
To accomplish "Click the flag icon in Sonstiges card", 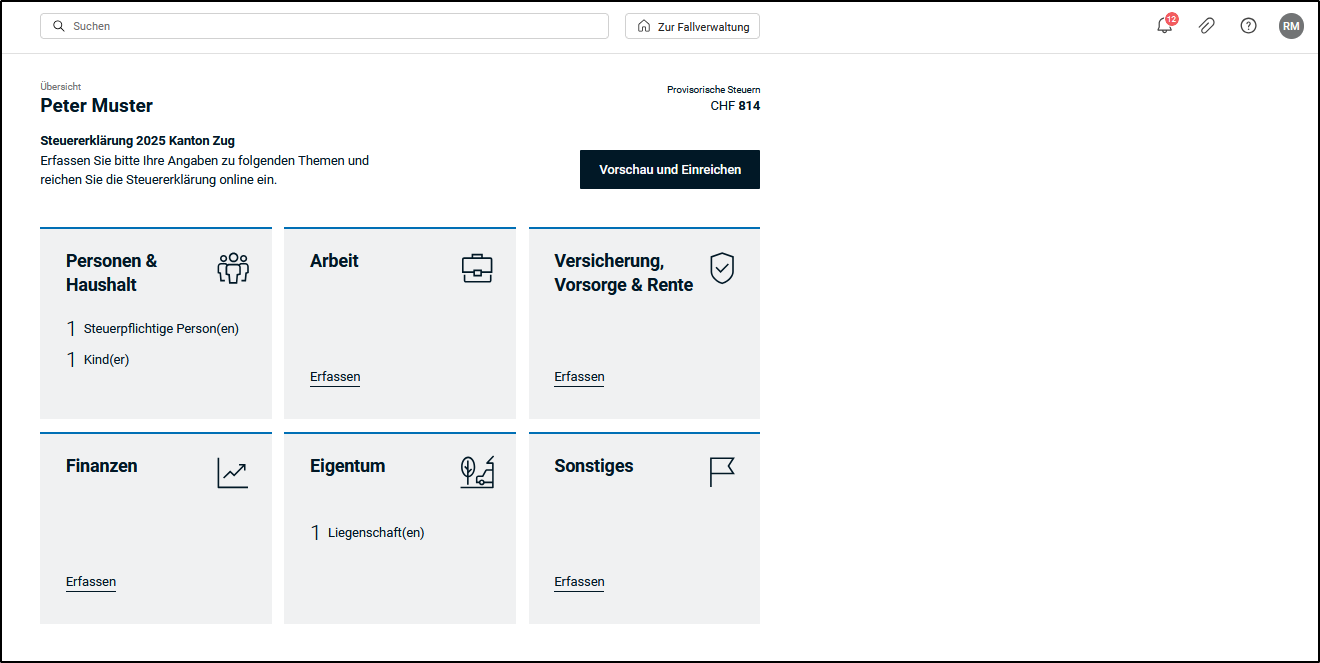I will point(722,472).
